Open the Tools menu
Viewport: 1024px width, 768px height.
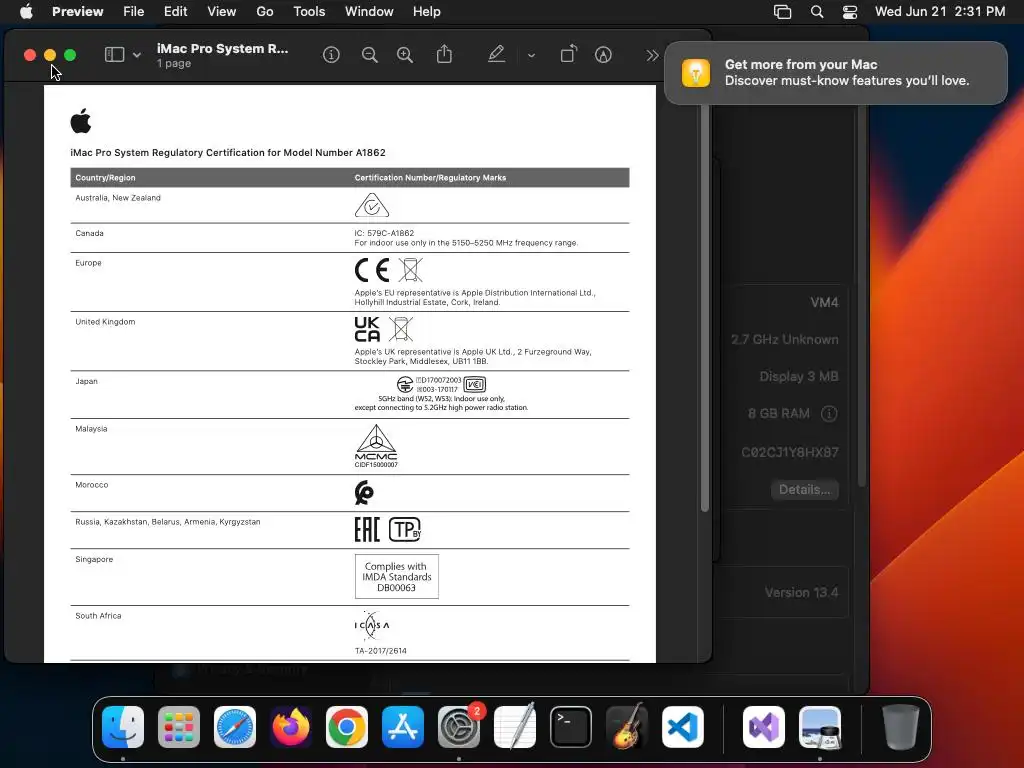coord(309,11)
